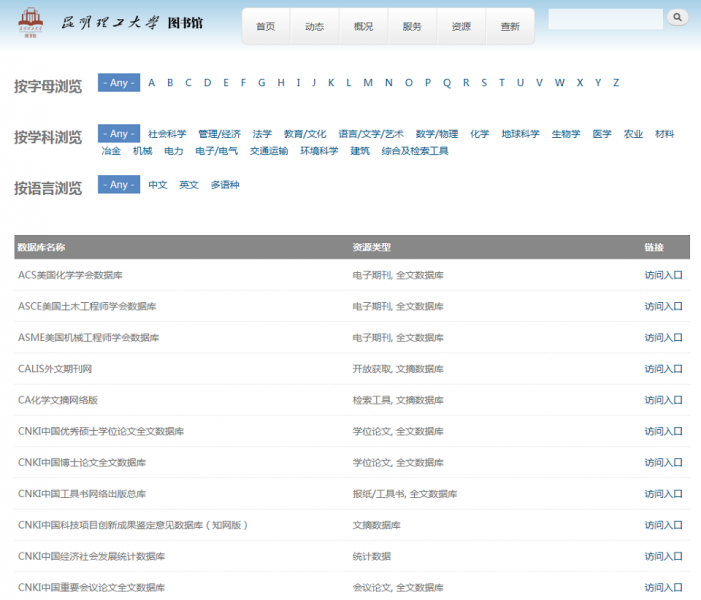
Task: Browse the 法学 subject
Action: 262,134
